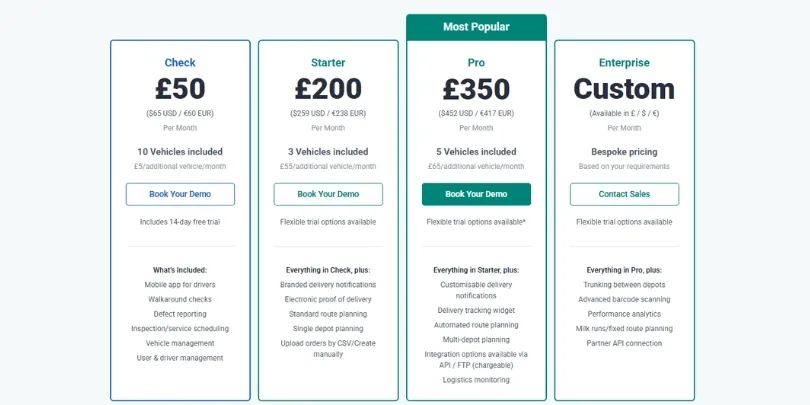Select 'Multi-depot planning' feature text

476,339
